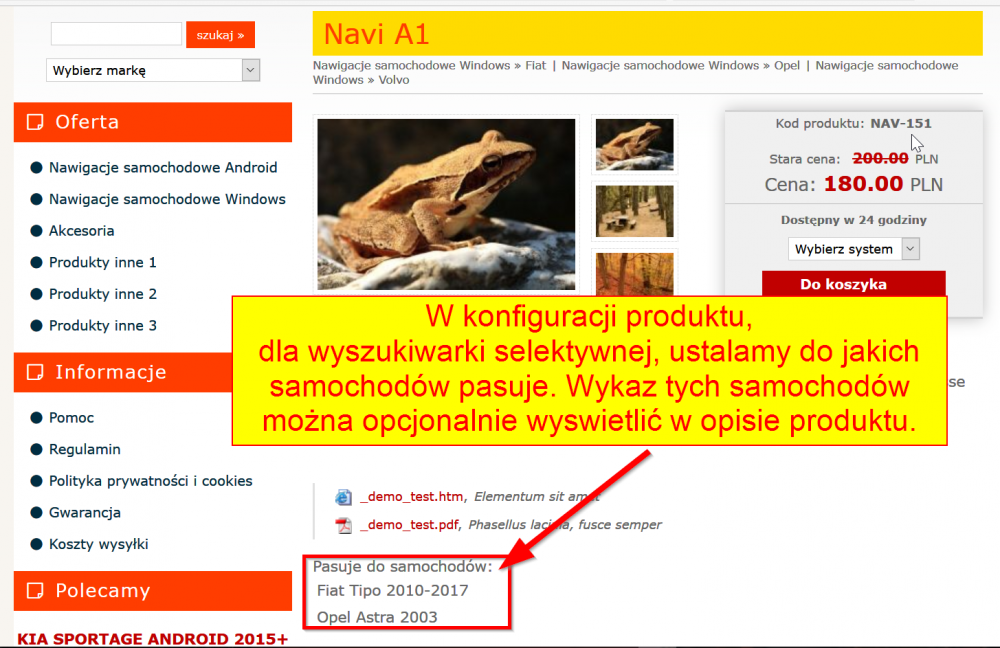1000x648 pixels.
Task: Open the _demo_test.htm link
Action: [412, 497]
